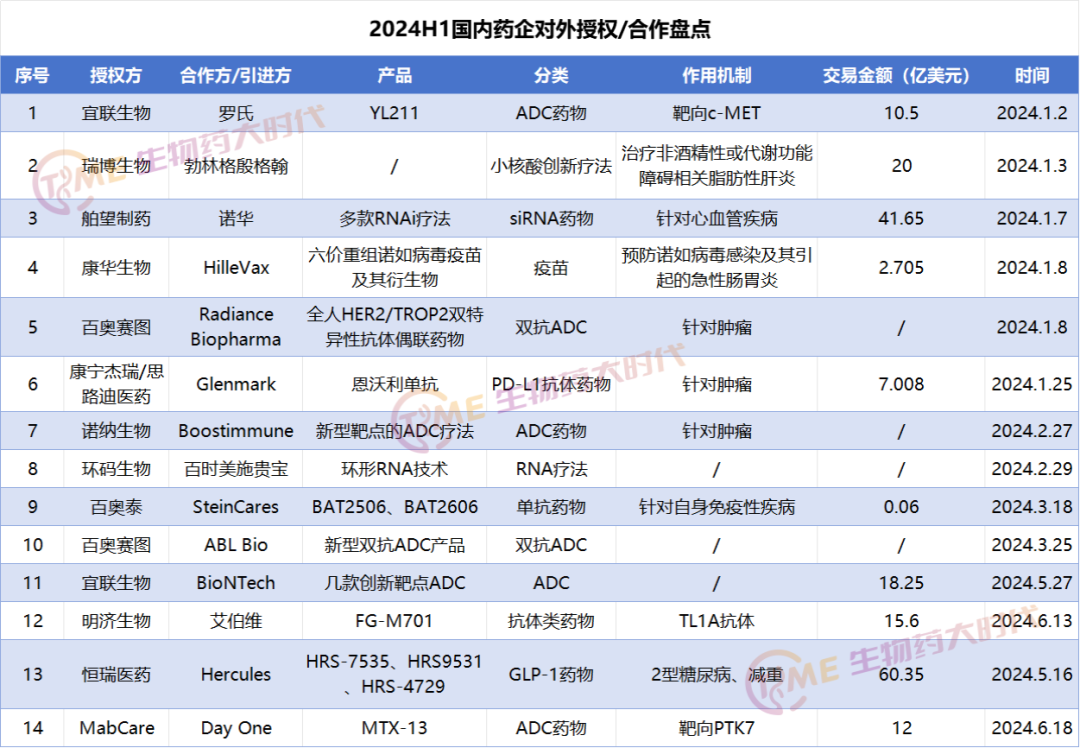Click the '作用机制' column header

716,75
